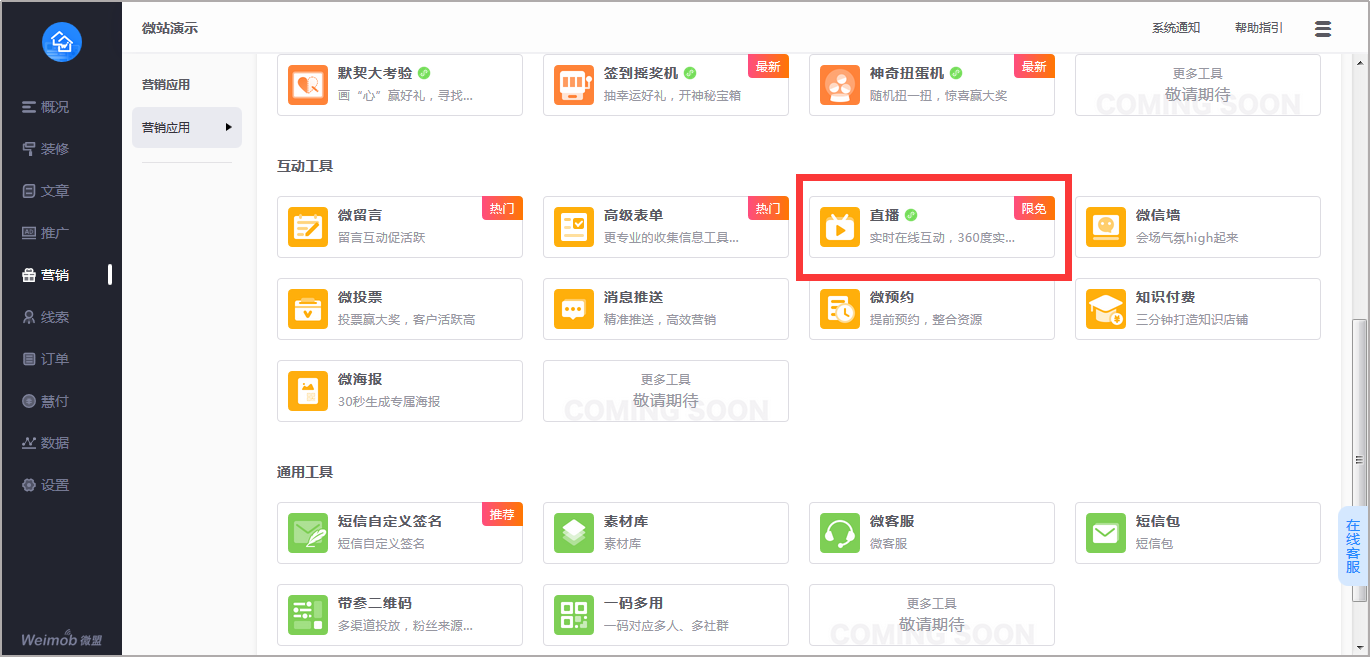Select 设置 settings in left sidebar

click(55, 485)
